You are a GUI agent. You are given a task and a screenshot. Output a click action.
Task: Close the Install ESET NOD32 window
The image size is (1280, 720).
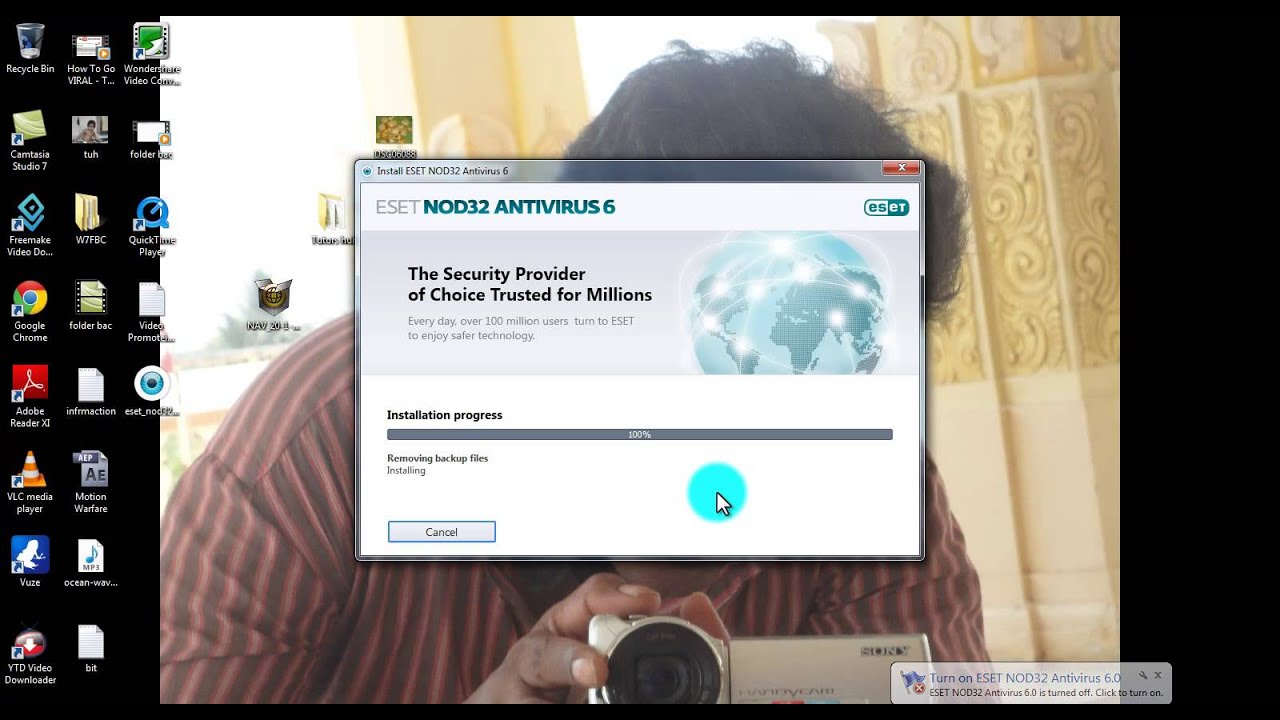click(x=901, y=168)
